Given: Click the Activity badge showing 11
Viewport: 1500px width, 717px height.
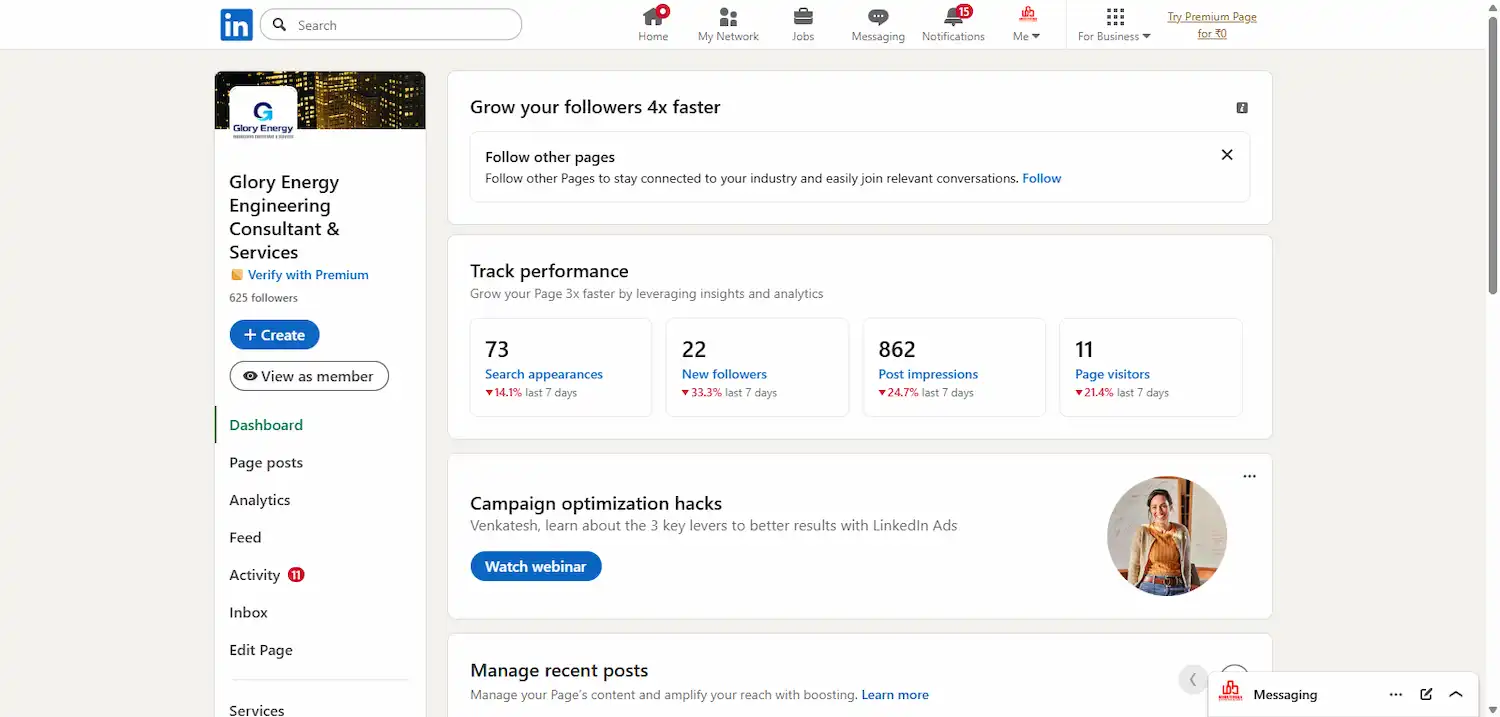Looking at the screenshot, I should coord(296,575).
